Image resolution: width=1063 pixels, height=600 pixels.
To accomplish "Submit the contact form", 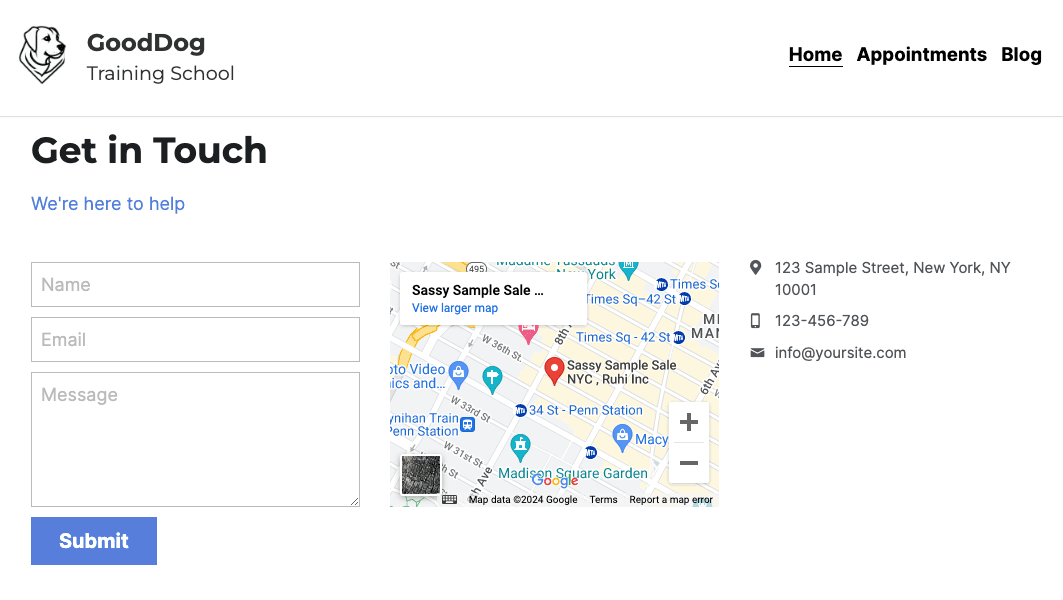I will click(x=94, y=541).
